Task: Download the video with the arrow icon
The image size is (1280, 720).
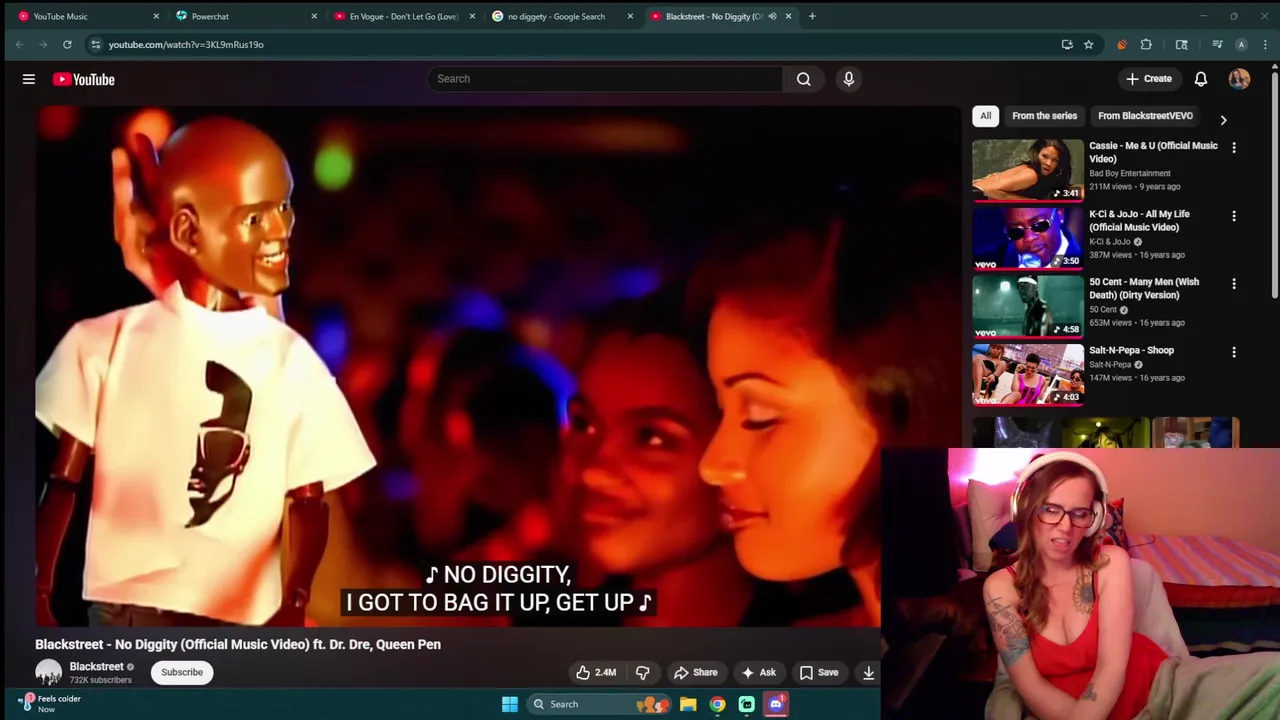Action: pos(868,673)
